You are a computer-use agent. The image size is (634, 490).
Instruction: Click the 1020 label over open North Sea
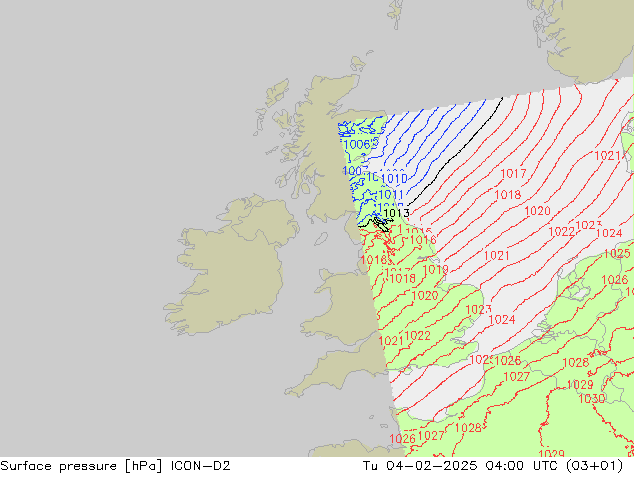click(537, 211)
